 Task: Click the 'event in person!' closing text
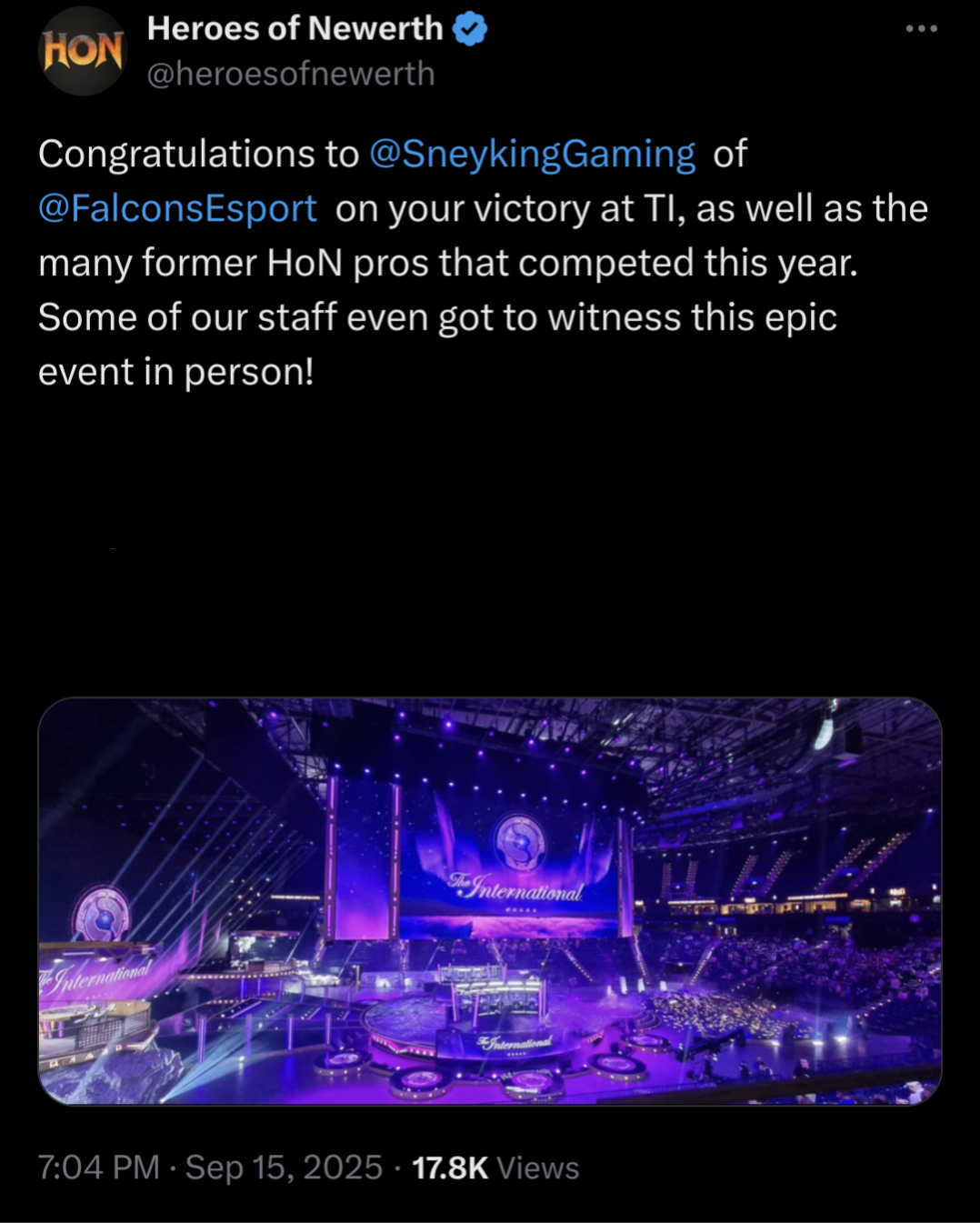click(176, 372)
